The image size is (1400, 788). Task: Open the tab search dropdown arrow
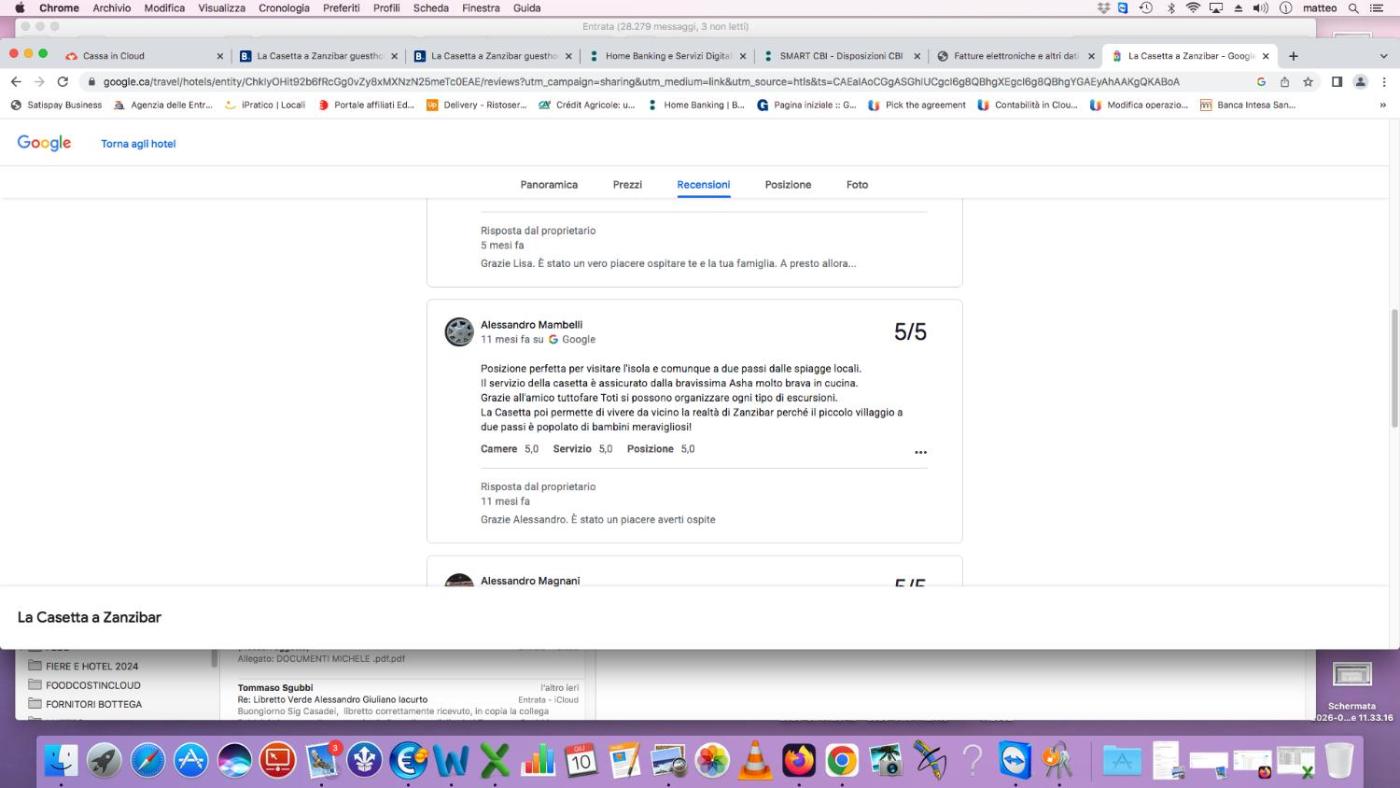(1384, 56)
